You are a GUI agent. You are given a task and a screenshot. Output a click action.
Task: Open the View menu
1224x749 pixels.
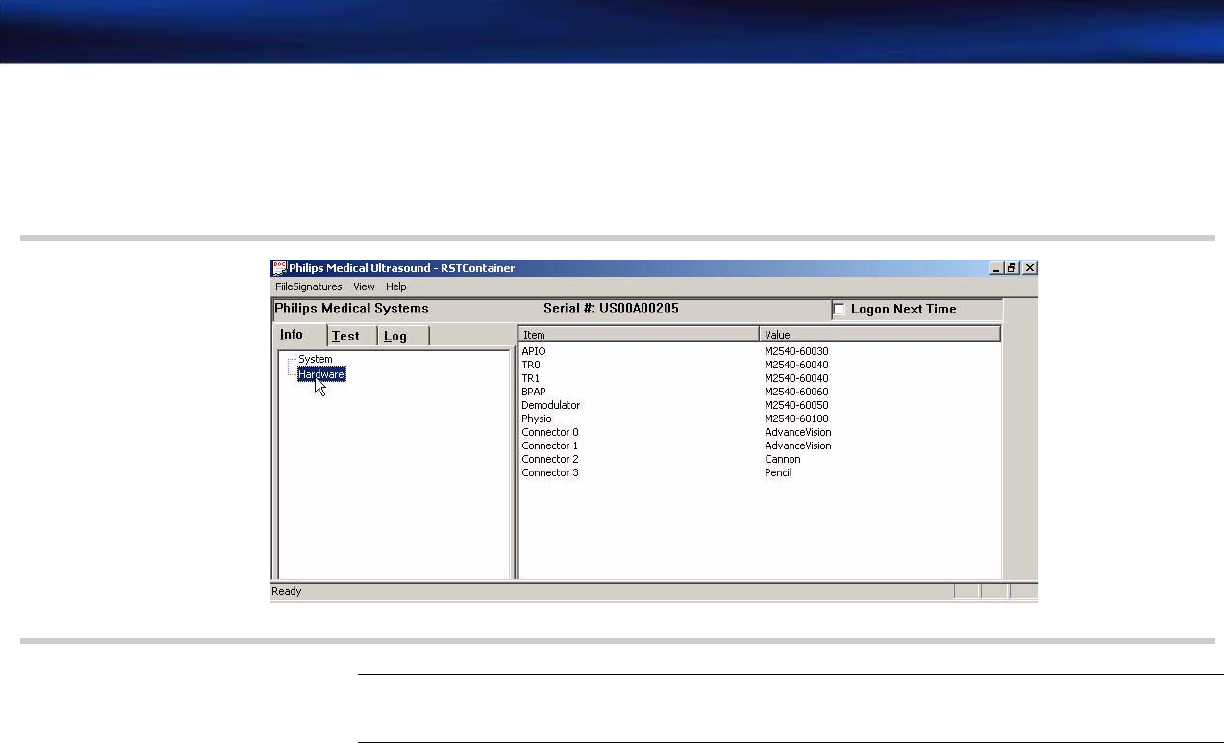click(364, 287)
